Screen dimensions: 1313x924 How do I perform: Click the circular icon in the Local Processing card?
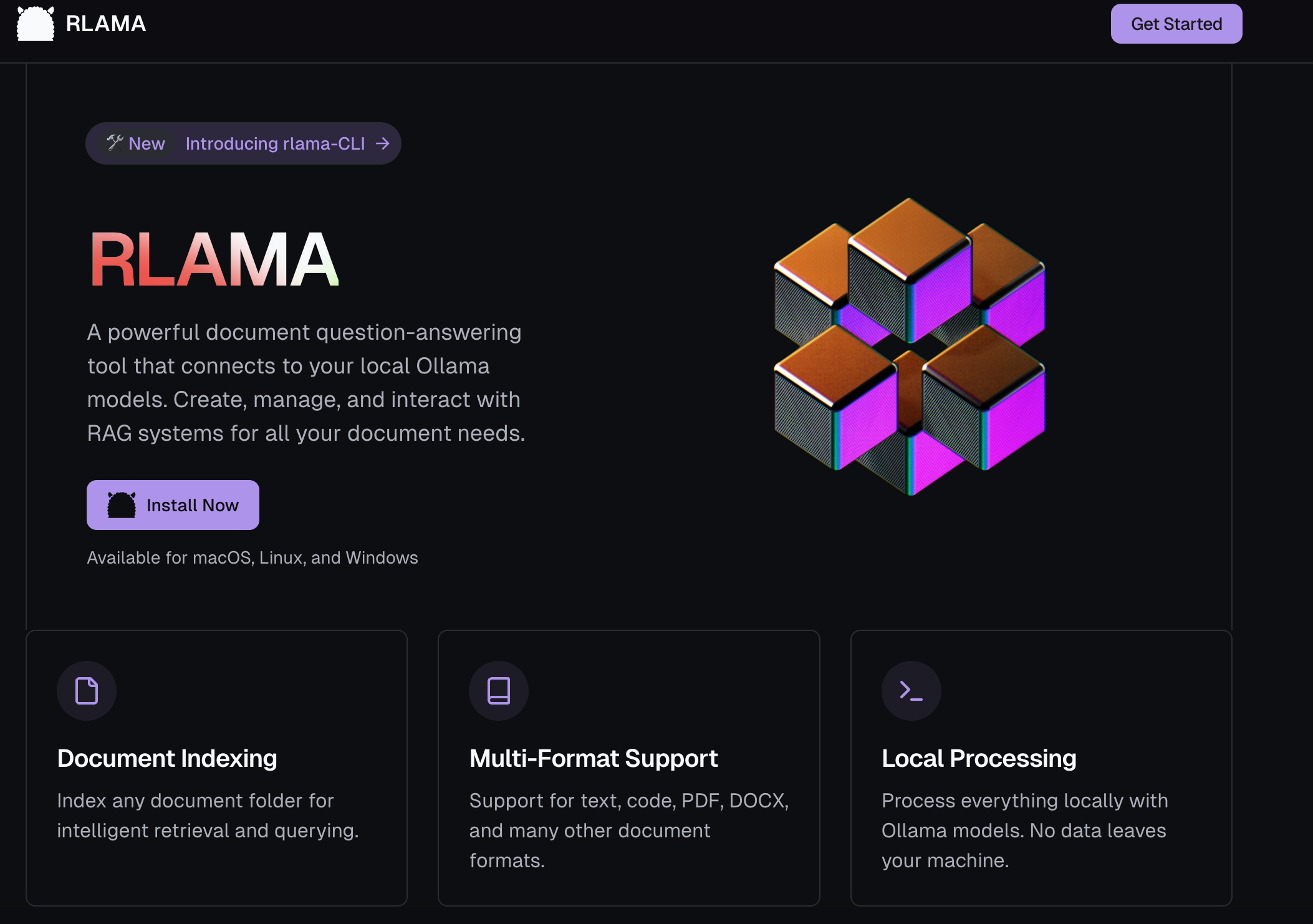coord(911,690)
